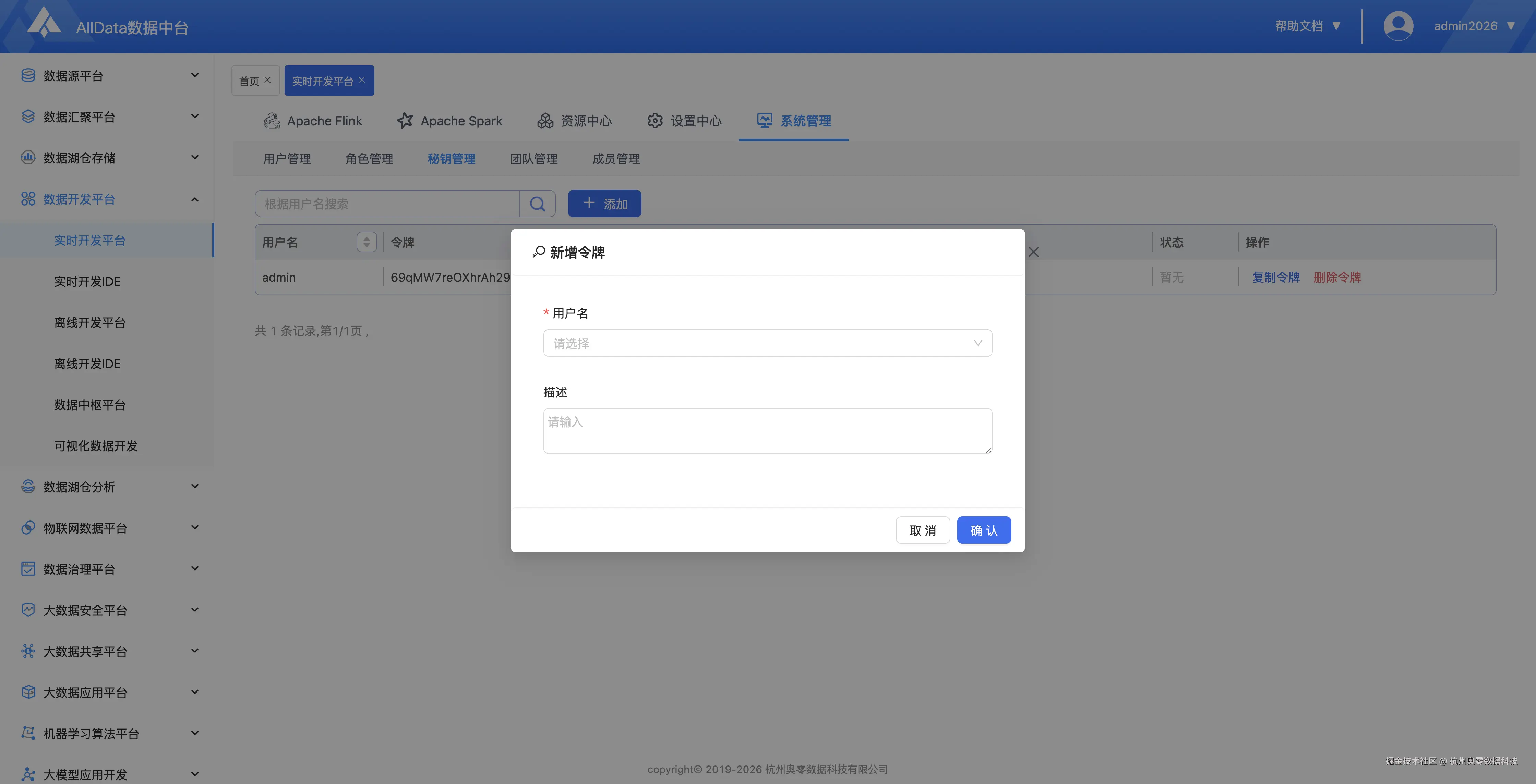The height and width of the screenshot is (784, 1536).
Task: Click the Apache Spark star icon
Action: [x=405, y=120]
